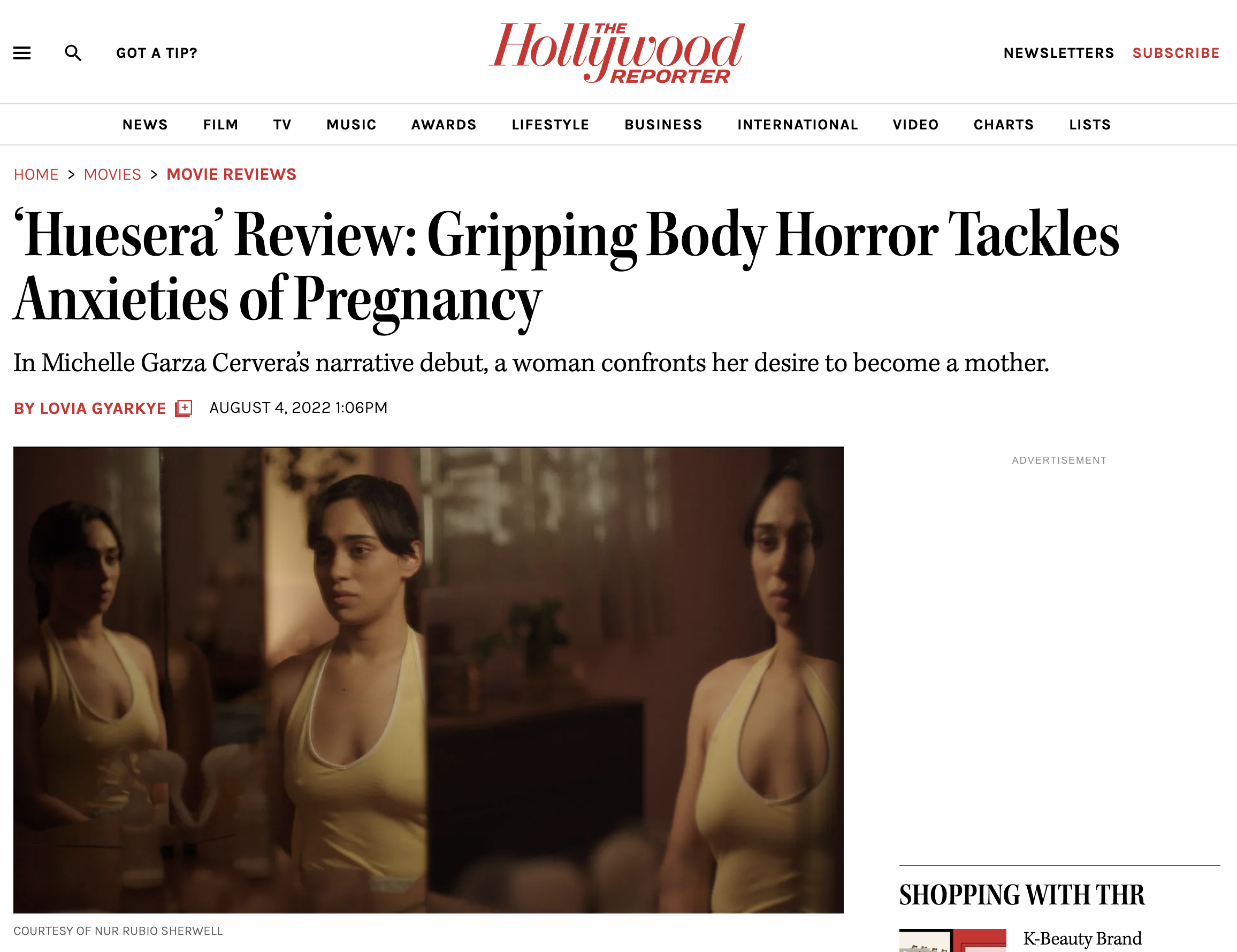
Task: Click the Subscribe button
Action: coord(1176,53)
